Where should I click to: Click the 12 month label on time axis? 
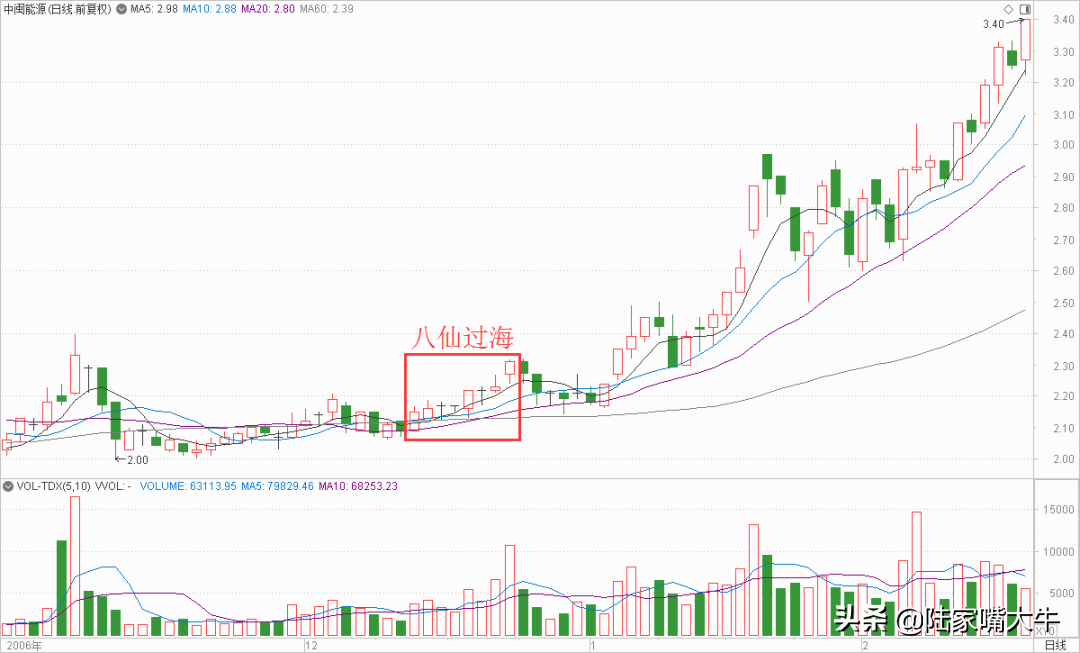[x=311, y=645]
